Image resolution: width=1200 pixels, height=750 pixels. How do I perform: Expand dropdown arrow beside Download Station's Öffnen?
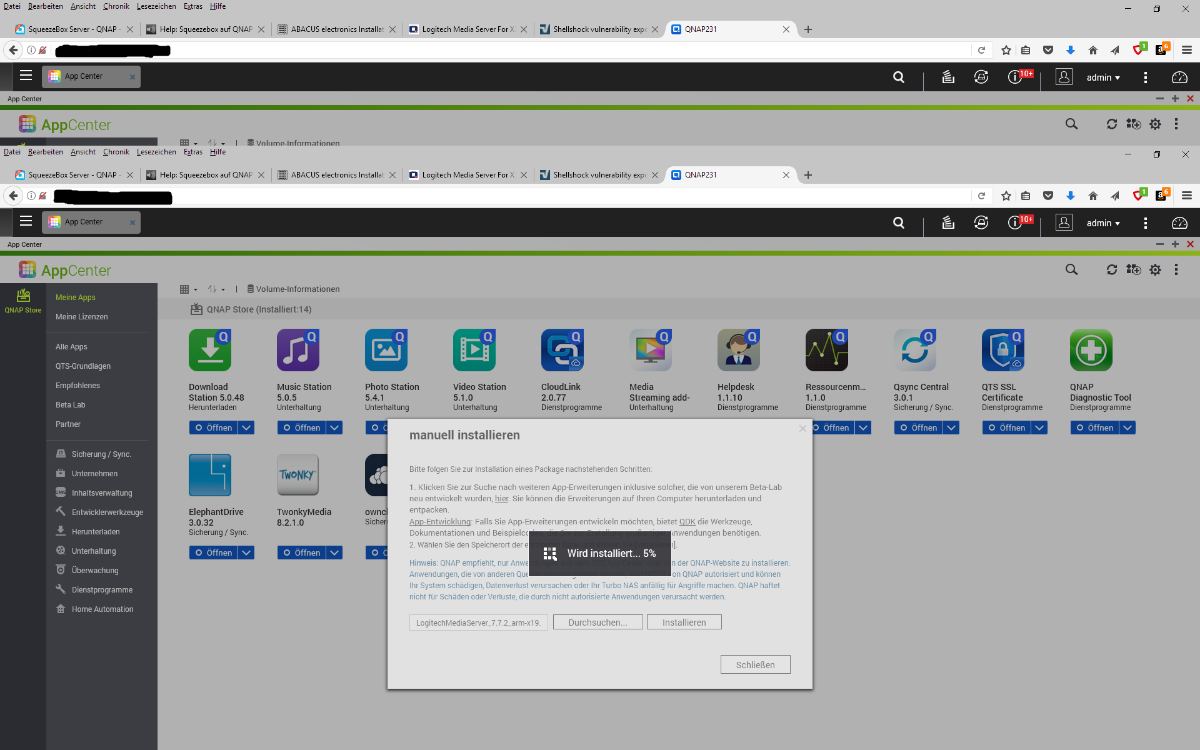pyautogui.click(x=246, y=428)
